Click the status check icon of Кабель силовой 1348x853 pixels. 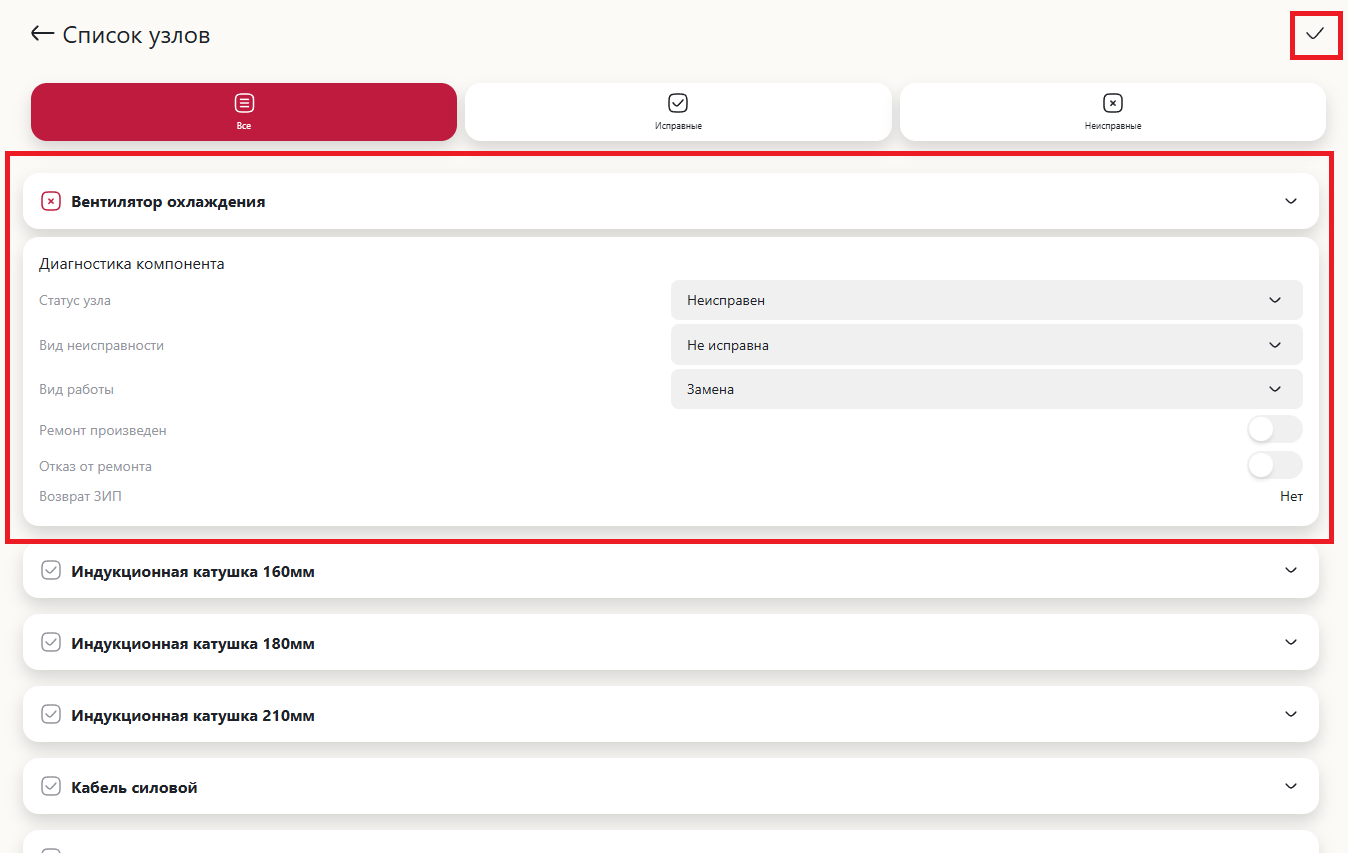(x=51, y=786)
